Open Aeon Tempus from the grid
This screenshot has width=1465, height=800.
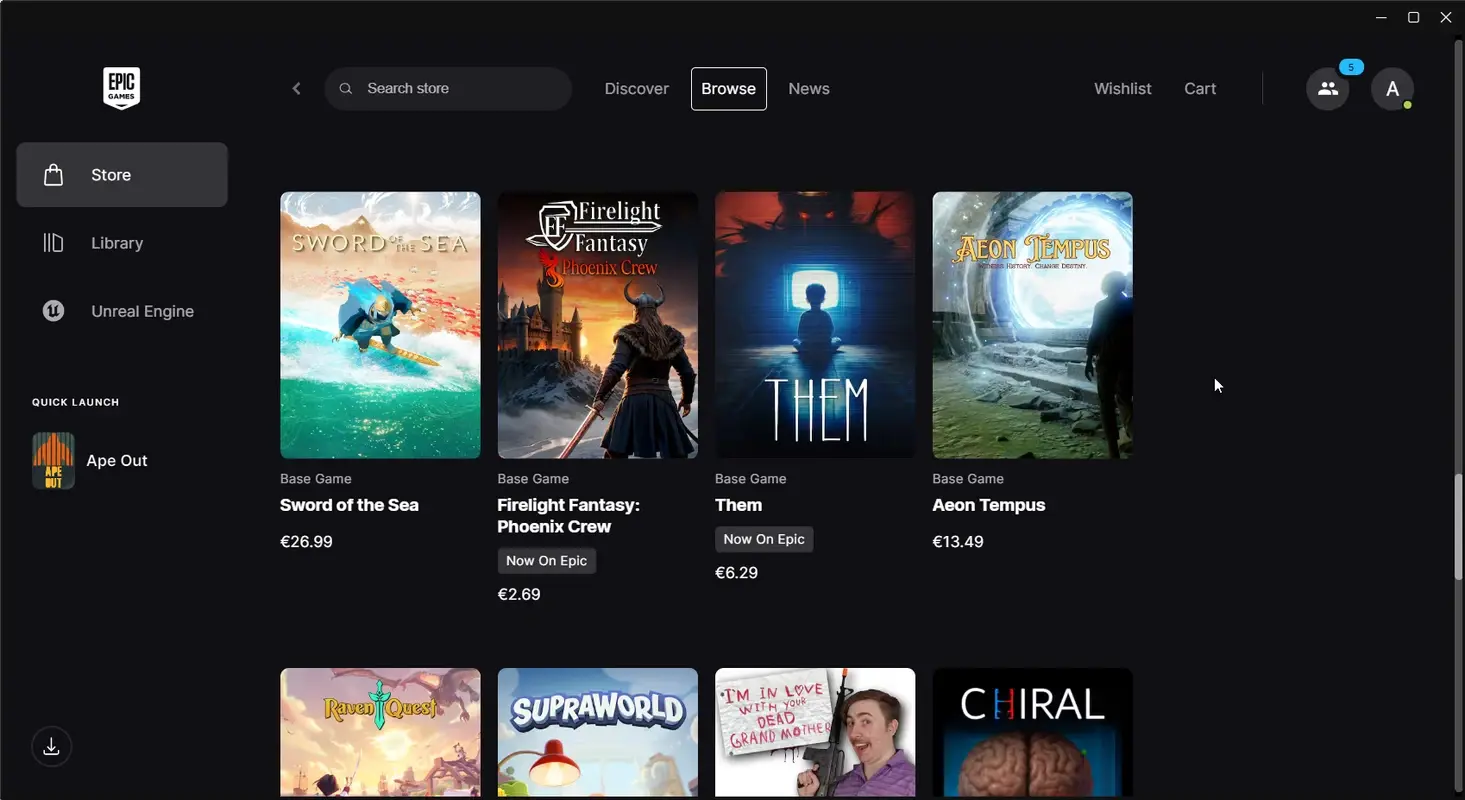coord(1032,325)
